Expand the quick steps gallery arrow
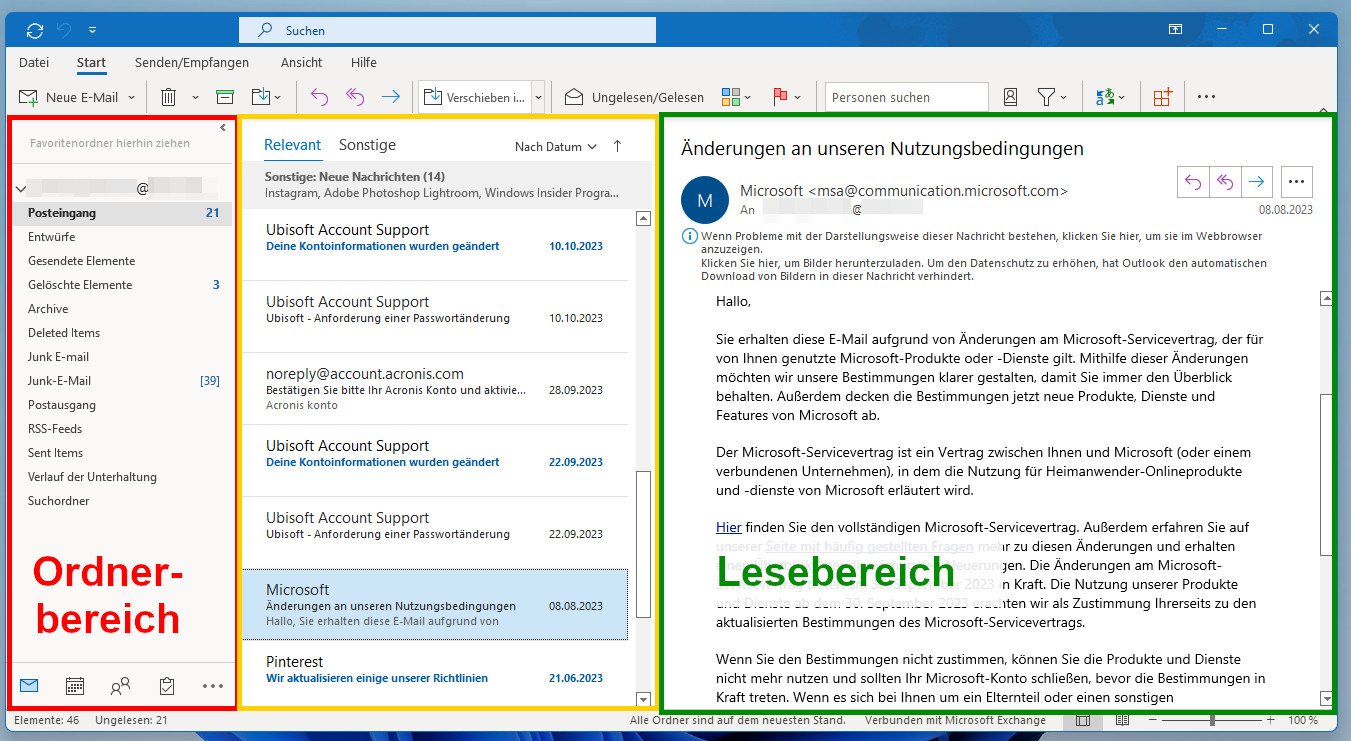1351x741 pixels. pos(538,97)
